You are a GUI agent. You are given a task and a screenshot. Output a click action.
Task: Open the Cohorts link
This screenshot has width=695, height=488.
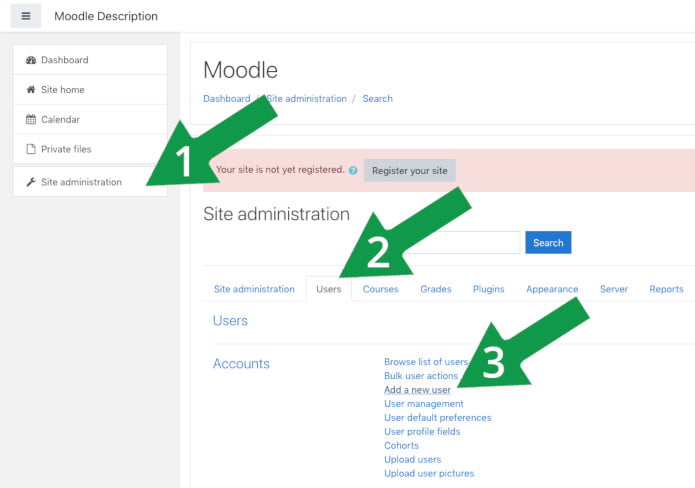click(401, 445)
